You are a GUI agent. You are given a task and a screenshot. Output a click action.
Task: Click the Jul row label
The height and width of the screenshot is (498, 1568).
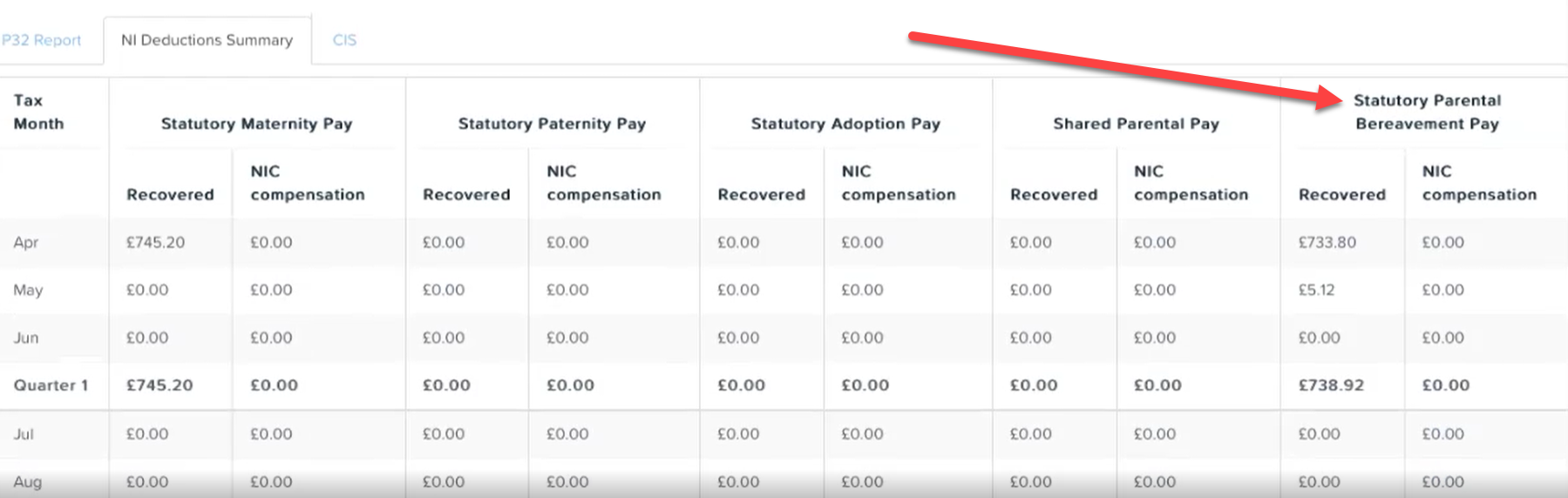[x=24, y=433]
